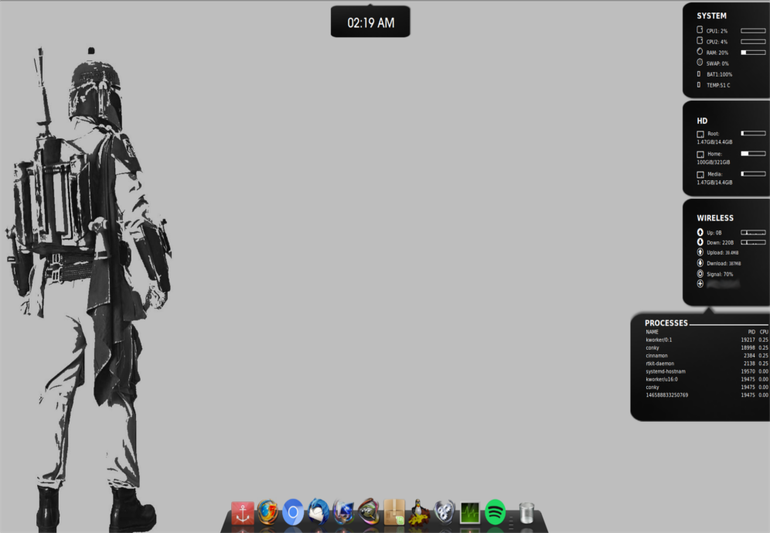Select the kworker/u16:0 process row
Screen dimensions: 770x533
pos(707,379)
